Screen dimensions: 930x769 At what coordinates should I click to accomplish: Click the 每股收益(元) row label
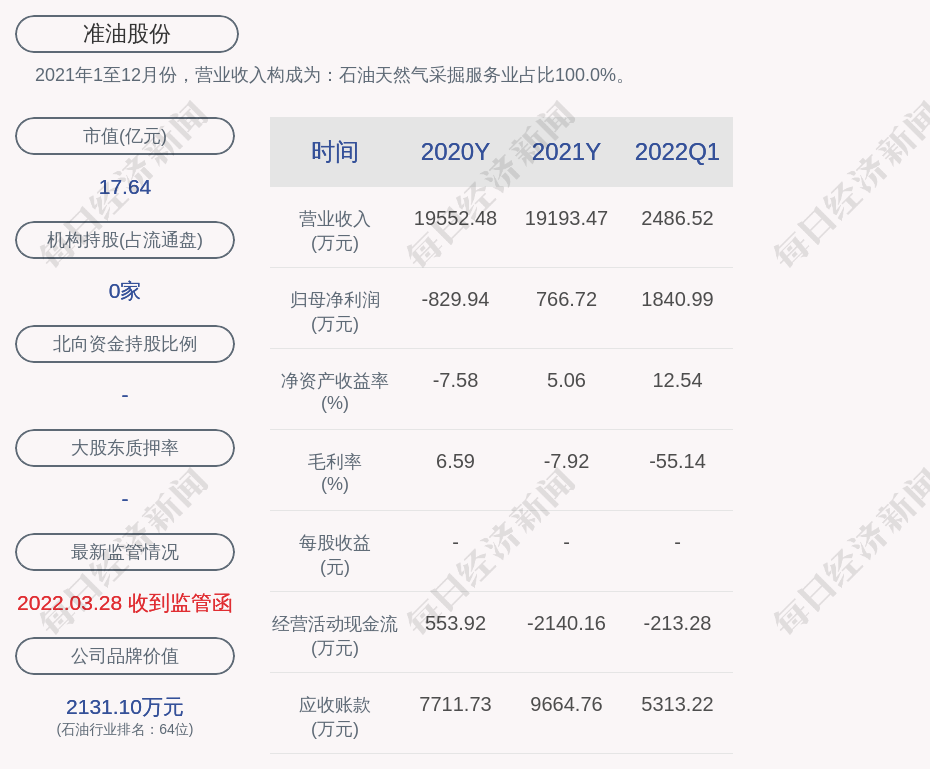(335, 555)
